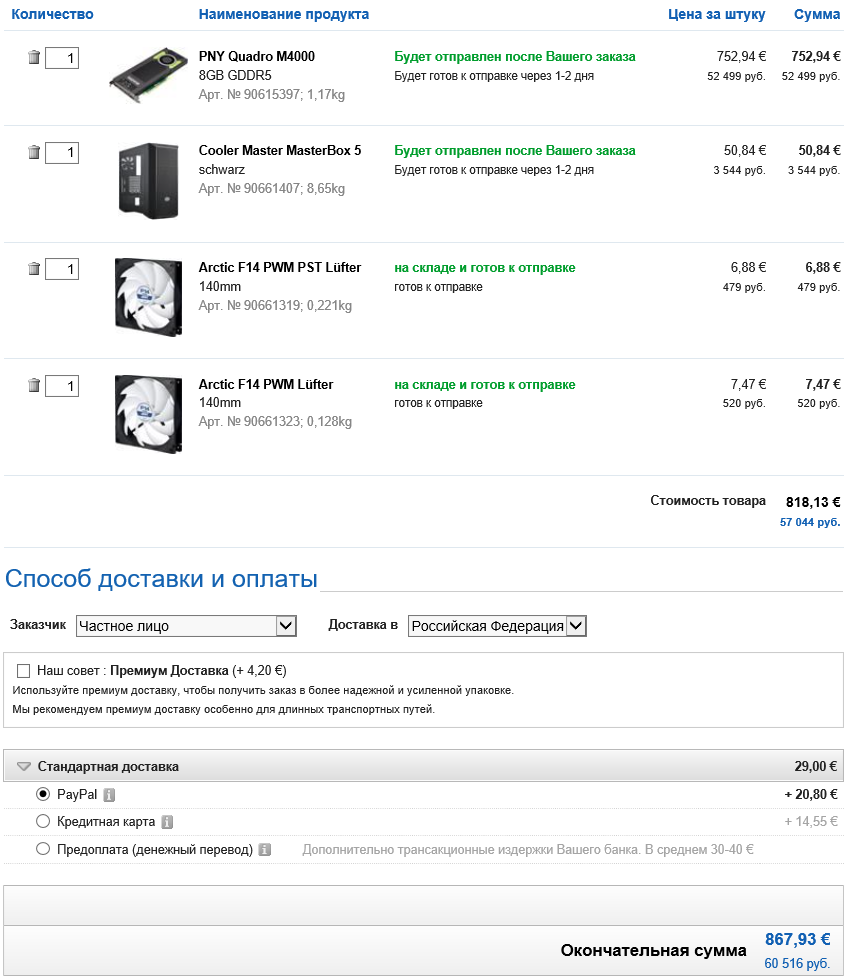
Task: Click quantity field for PNY Quadro M4000
Action: tap(62, 58)
